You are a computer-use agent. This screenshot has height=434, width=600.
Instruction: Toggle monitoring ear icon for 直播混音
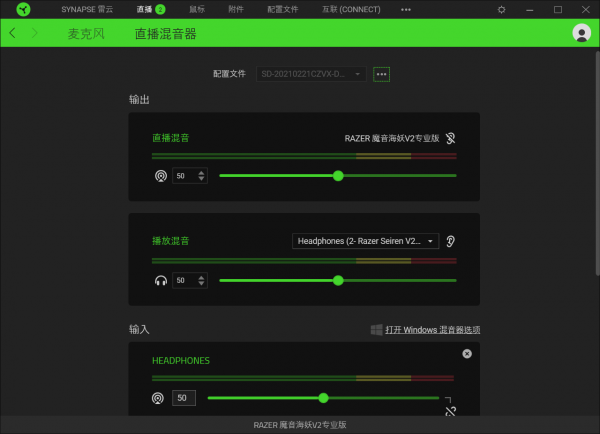(x=450, y=138)
